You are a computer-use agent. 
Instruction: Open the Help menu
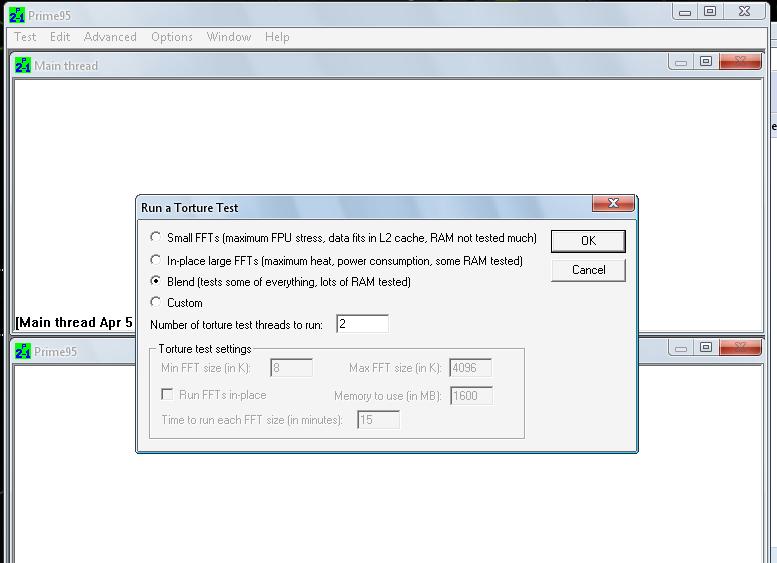[277, 37]
